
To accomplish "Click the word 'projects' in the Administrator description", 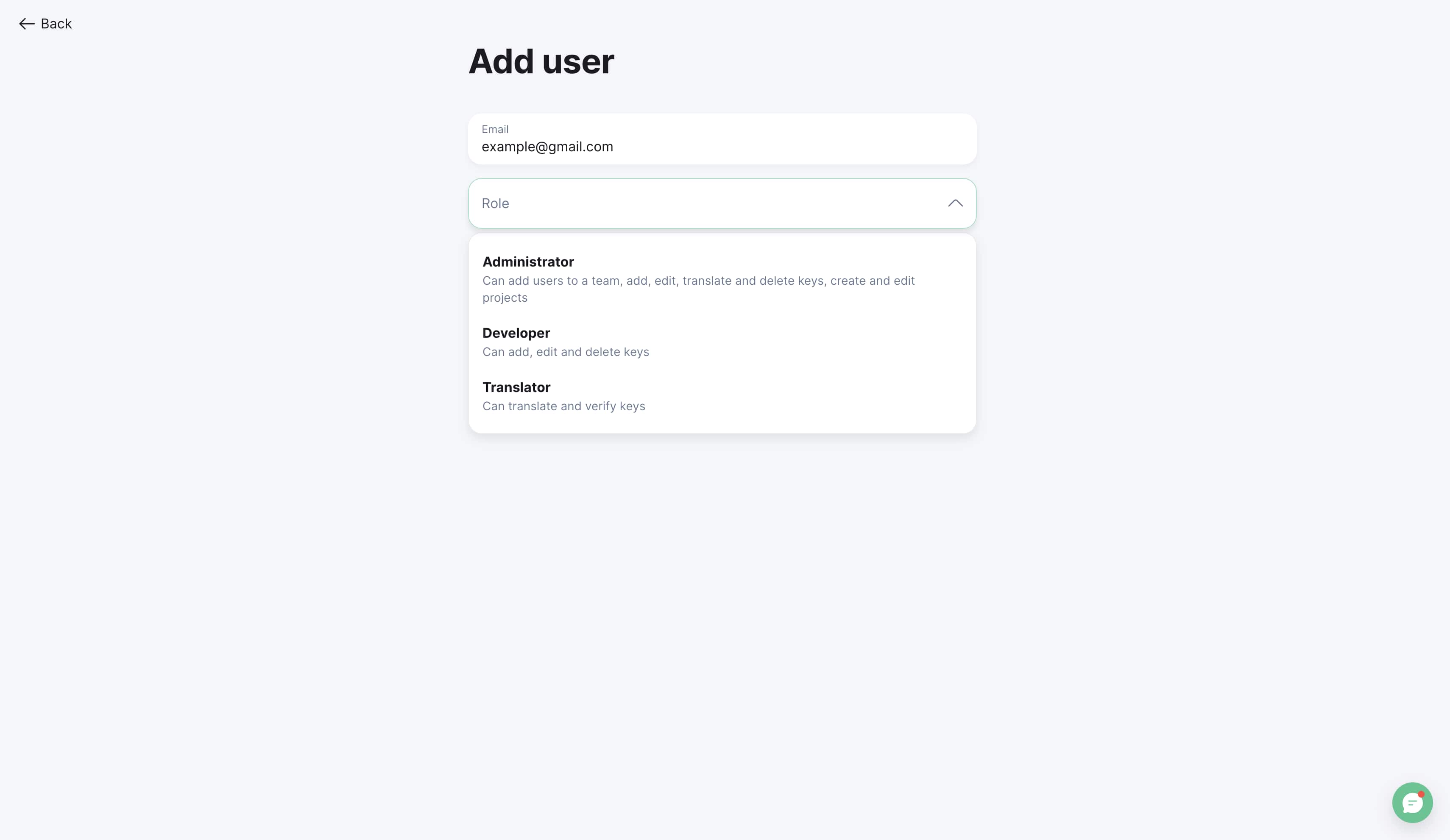I will [x=505, y=298].
